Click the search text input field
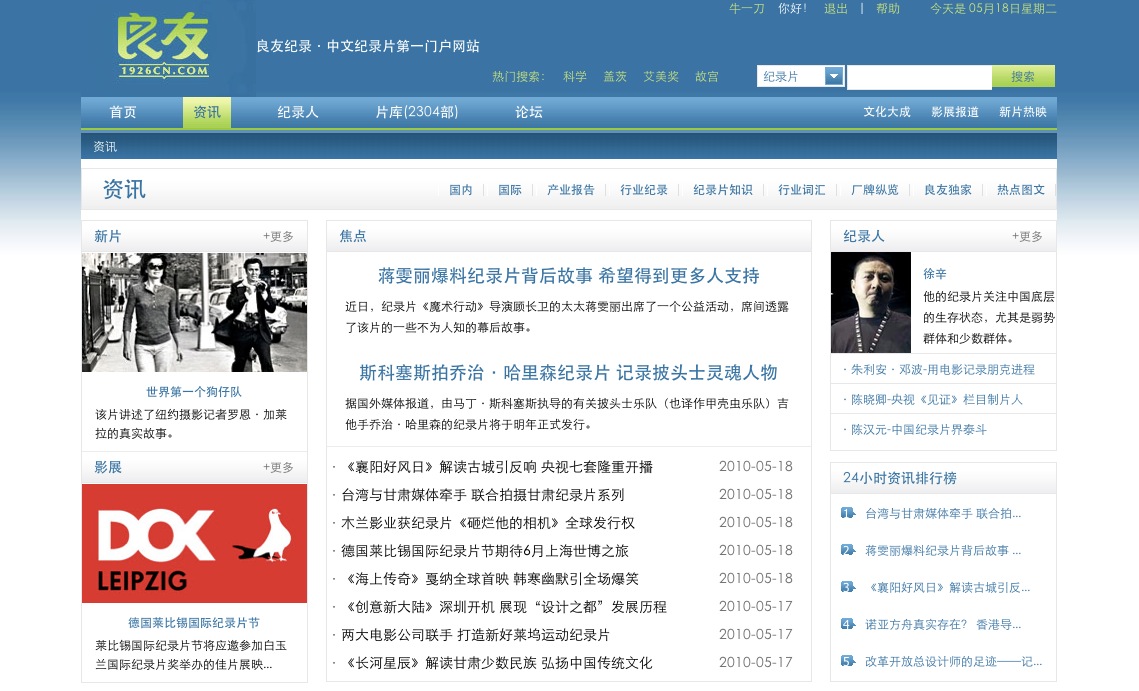Viewport: 1139px width, 691px height. [919, 77]
